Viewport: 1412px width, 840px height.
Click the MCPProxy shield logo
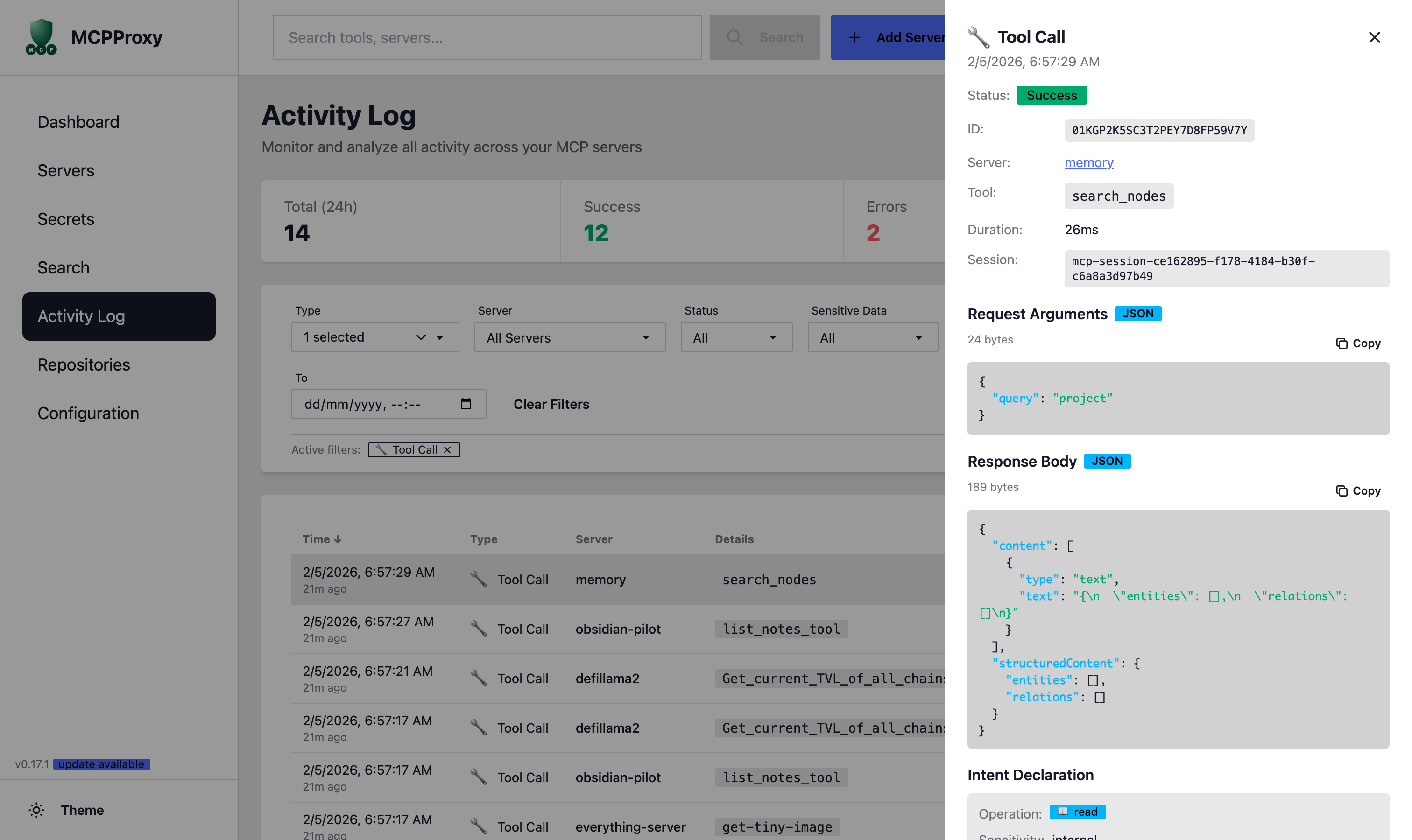40,37
